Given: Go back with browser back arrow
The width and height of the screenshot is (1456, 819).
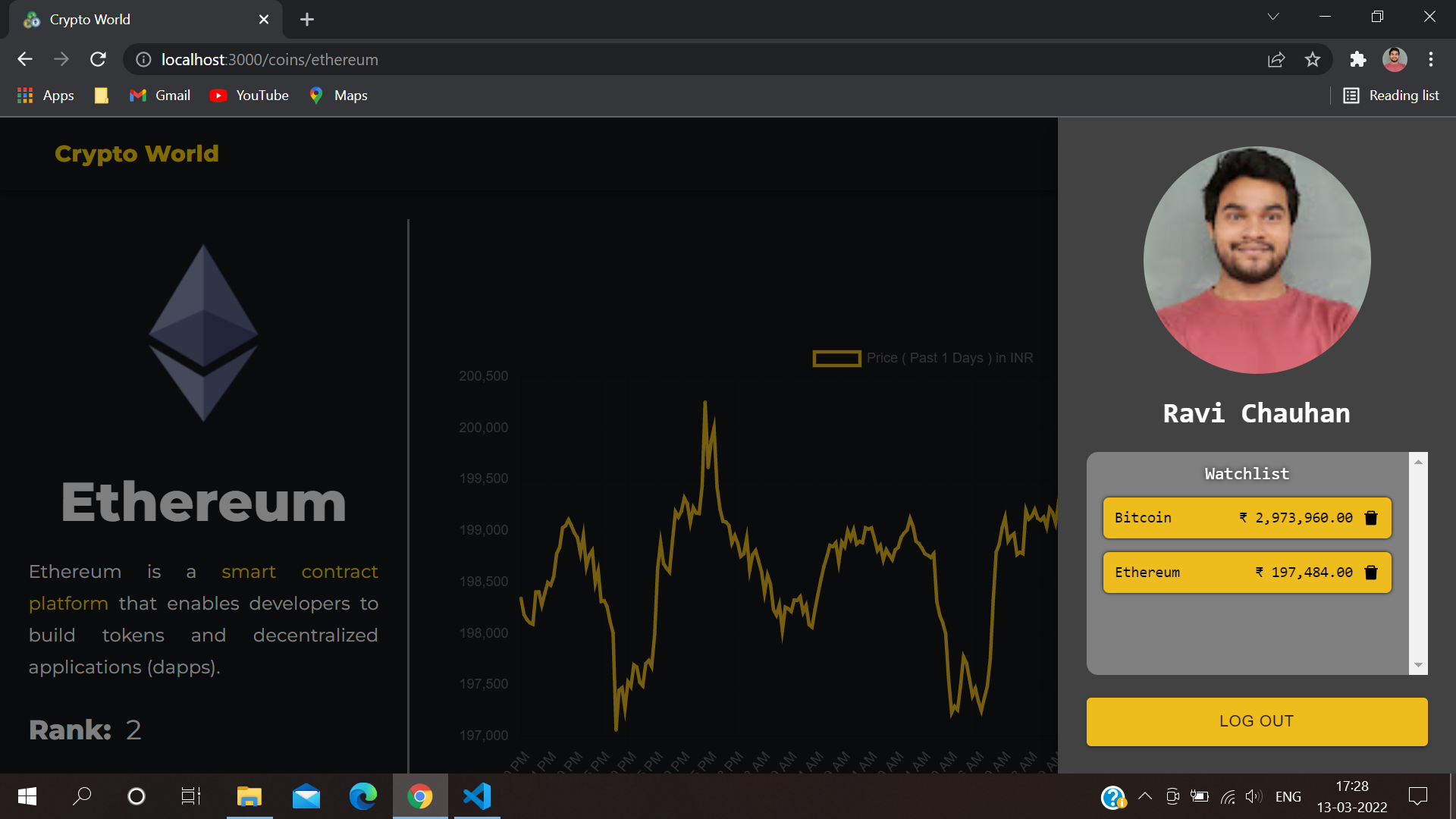Looking at the screenshot, I should click(25, 59).
